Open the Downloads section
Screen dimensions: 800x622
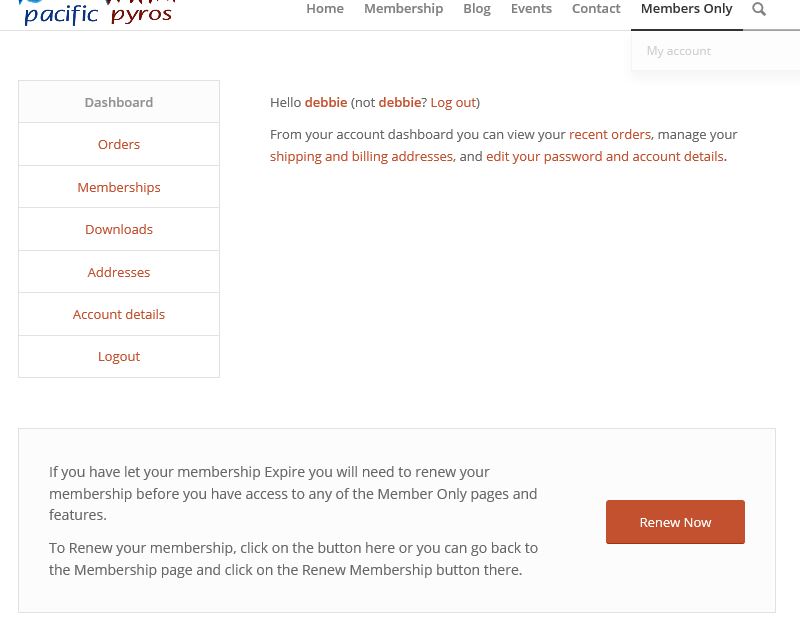coord(119,229)
